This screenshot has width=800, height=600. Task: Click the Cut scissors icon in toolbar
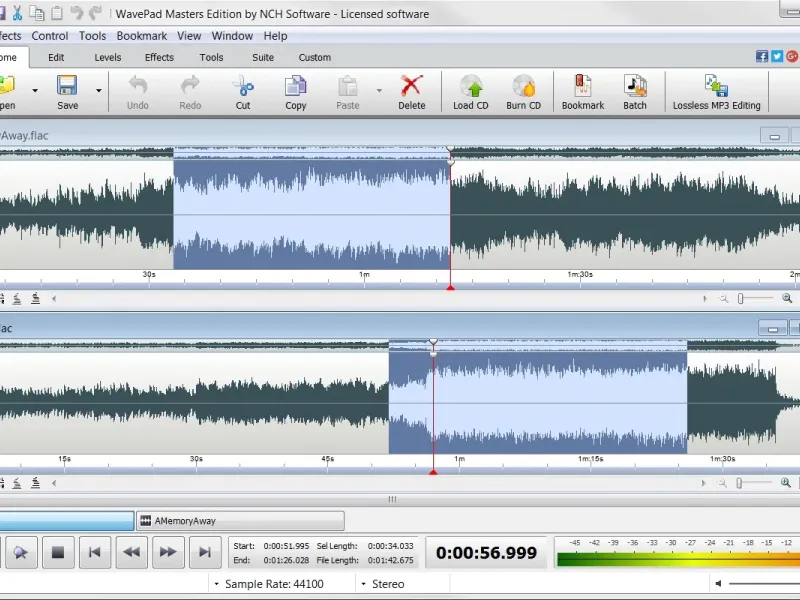pyautogui.click(x=243, y=90)
